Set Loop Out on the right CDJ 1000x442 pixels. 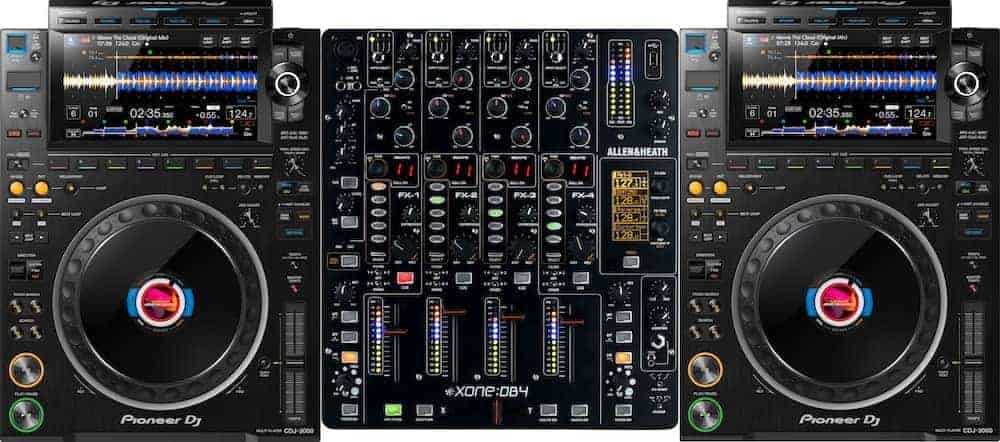coord(721,188)
